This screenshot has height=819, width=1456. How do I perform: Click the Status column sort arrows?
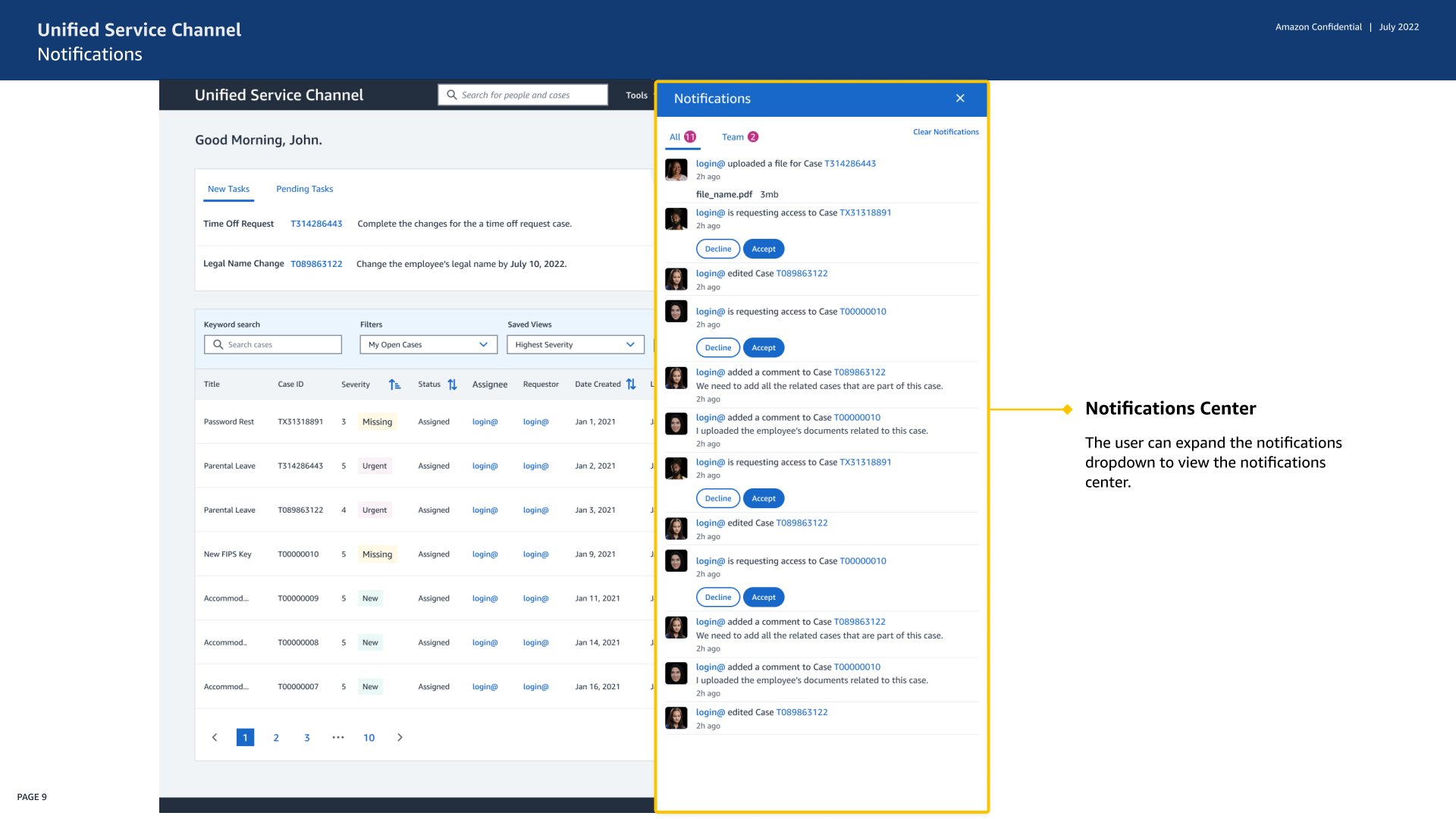(452, 384)
